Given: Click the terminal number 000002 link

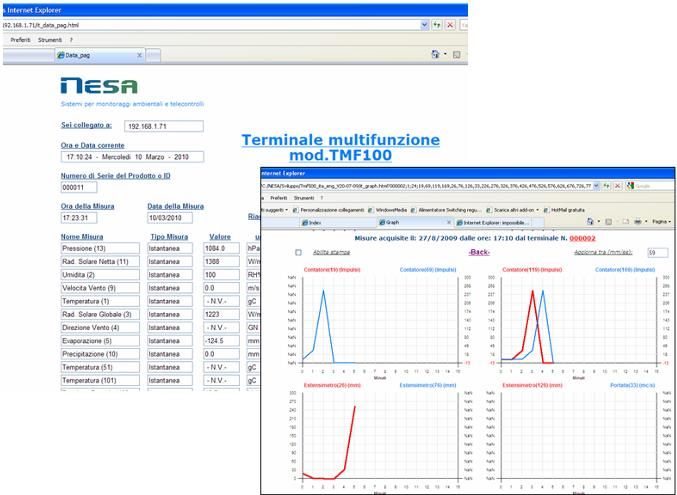Looking at the screenshot, I should pos(582,238).
